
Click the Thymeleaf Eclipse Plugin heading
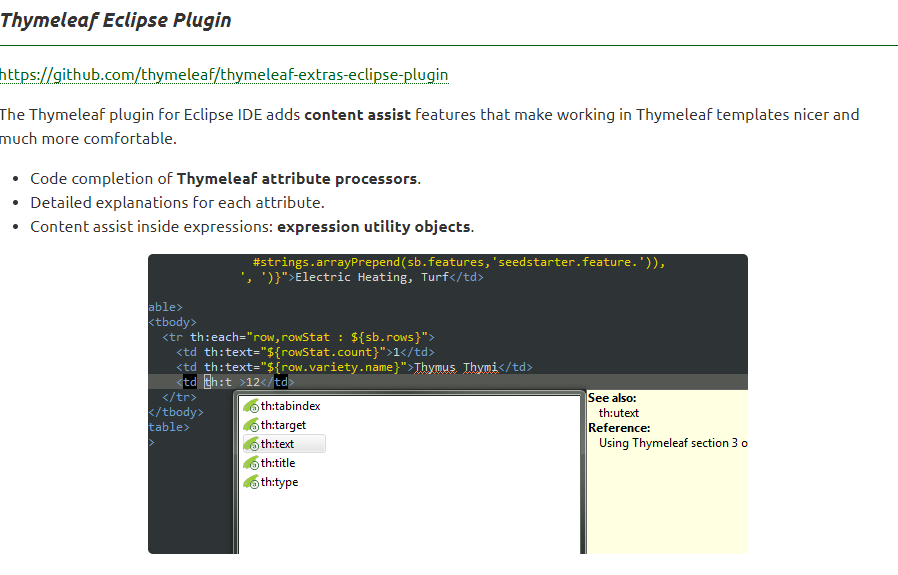(115, 21)
